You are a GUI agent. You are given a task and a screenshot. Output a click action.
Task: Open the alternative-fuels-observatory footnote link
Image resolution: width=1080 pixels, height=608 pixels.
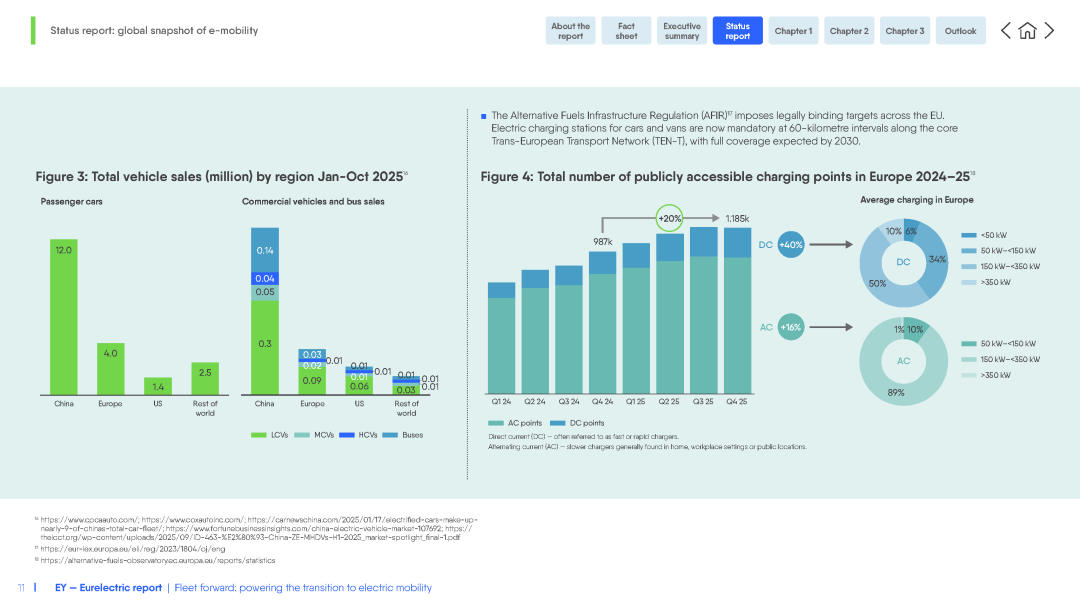pyautogui.click(x=158, y=560)
